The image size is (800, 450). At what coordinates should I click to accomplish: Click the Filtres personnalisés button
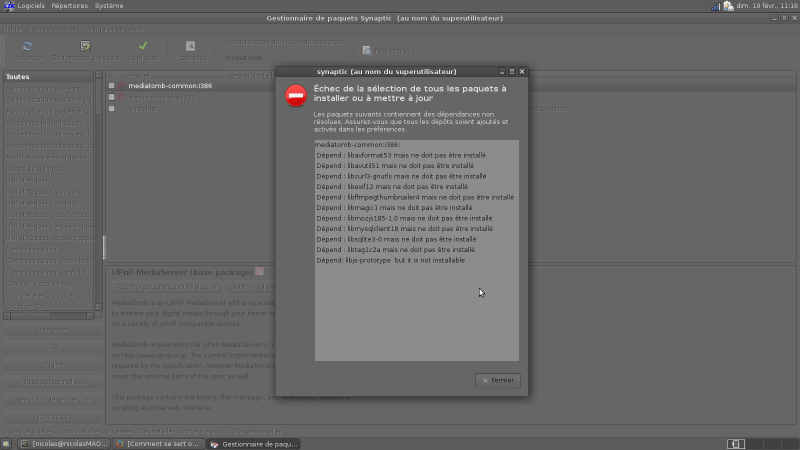pyautogui.click(x=53, y=382)
